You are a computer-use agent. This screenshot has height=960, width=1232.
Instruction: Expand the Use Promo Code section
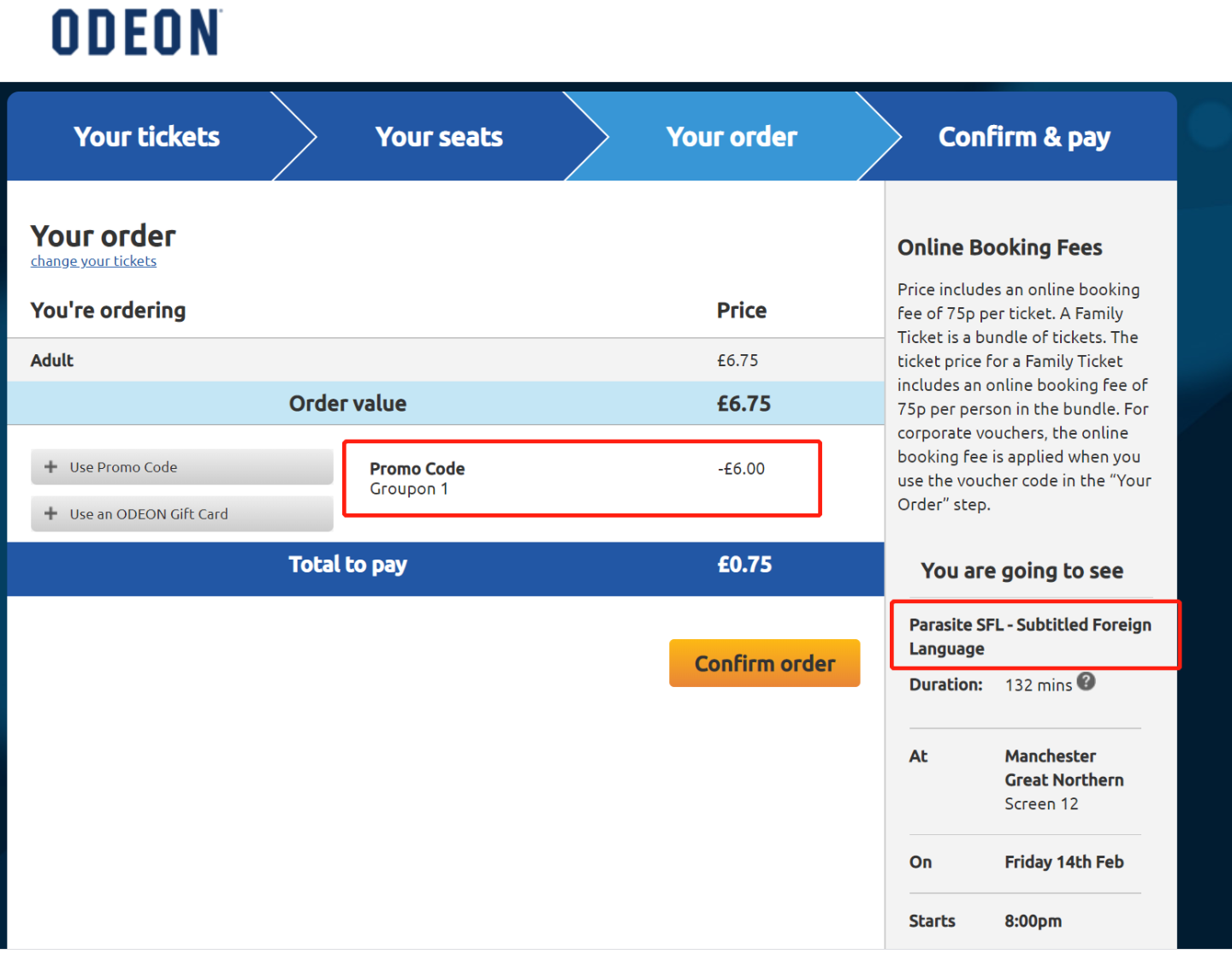[182, 467]
